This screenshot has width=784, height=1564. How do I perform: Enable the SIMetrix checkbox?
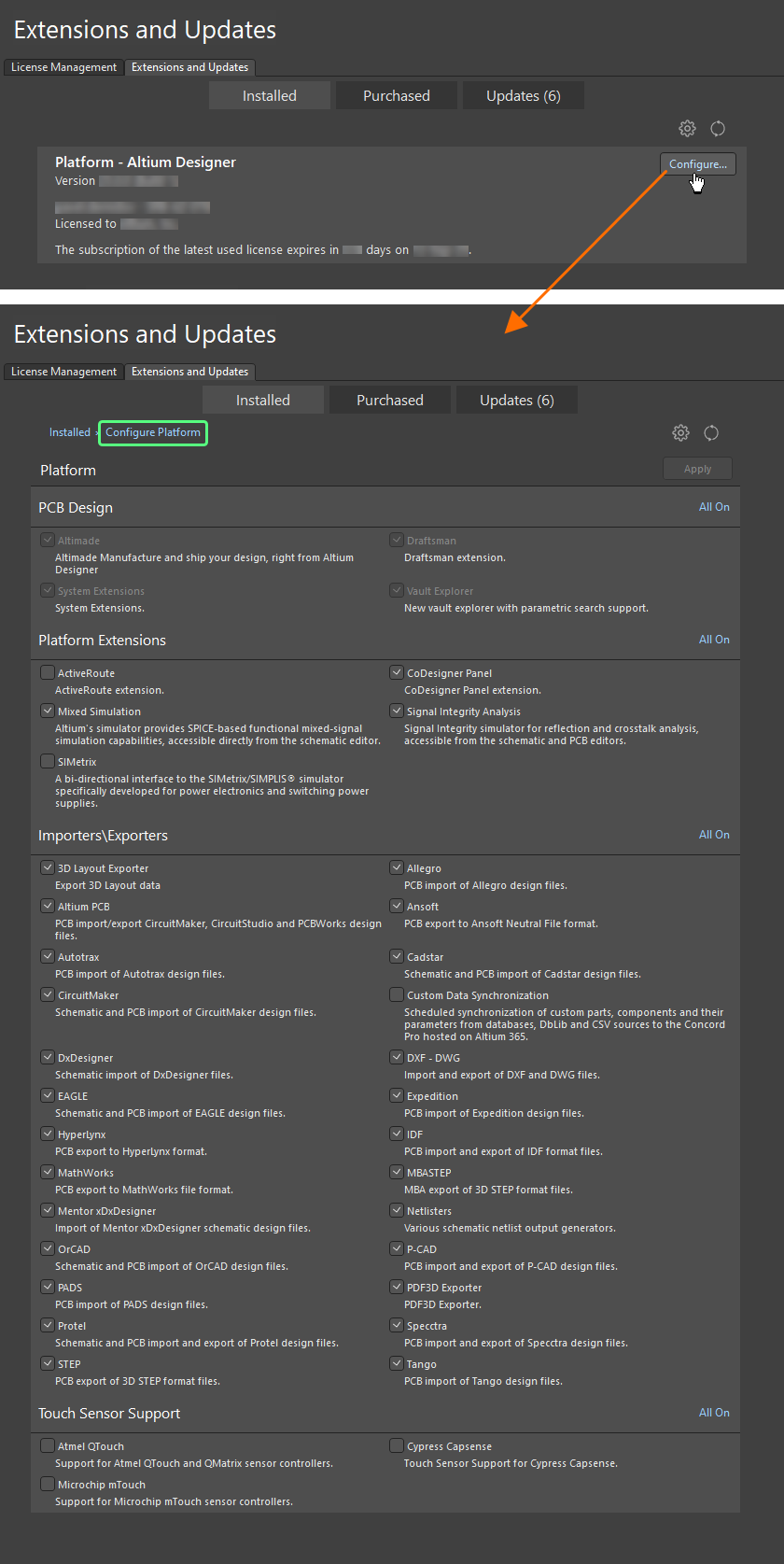click(x=48, y=761)
